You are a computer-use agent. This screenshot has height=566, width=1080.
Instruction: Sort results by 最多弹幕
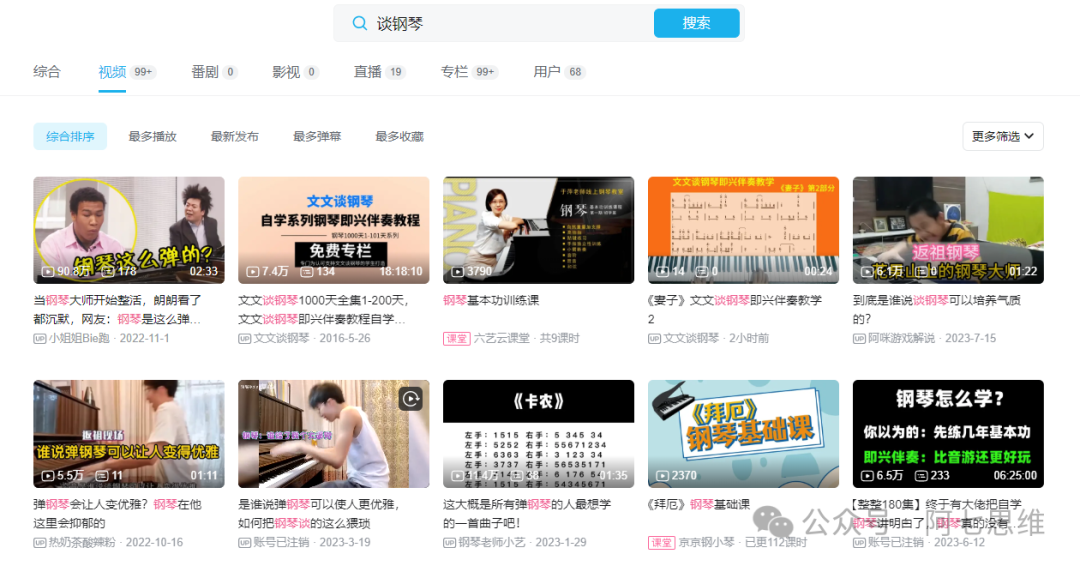click(x=317, y=136)
